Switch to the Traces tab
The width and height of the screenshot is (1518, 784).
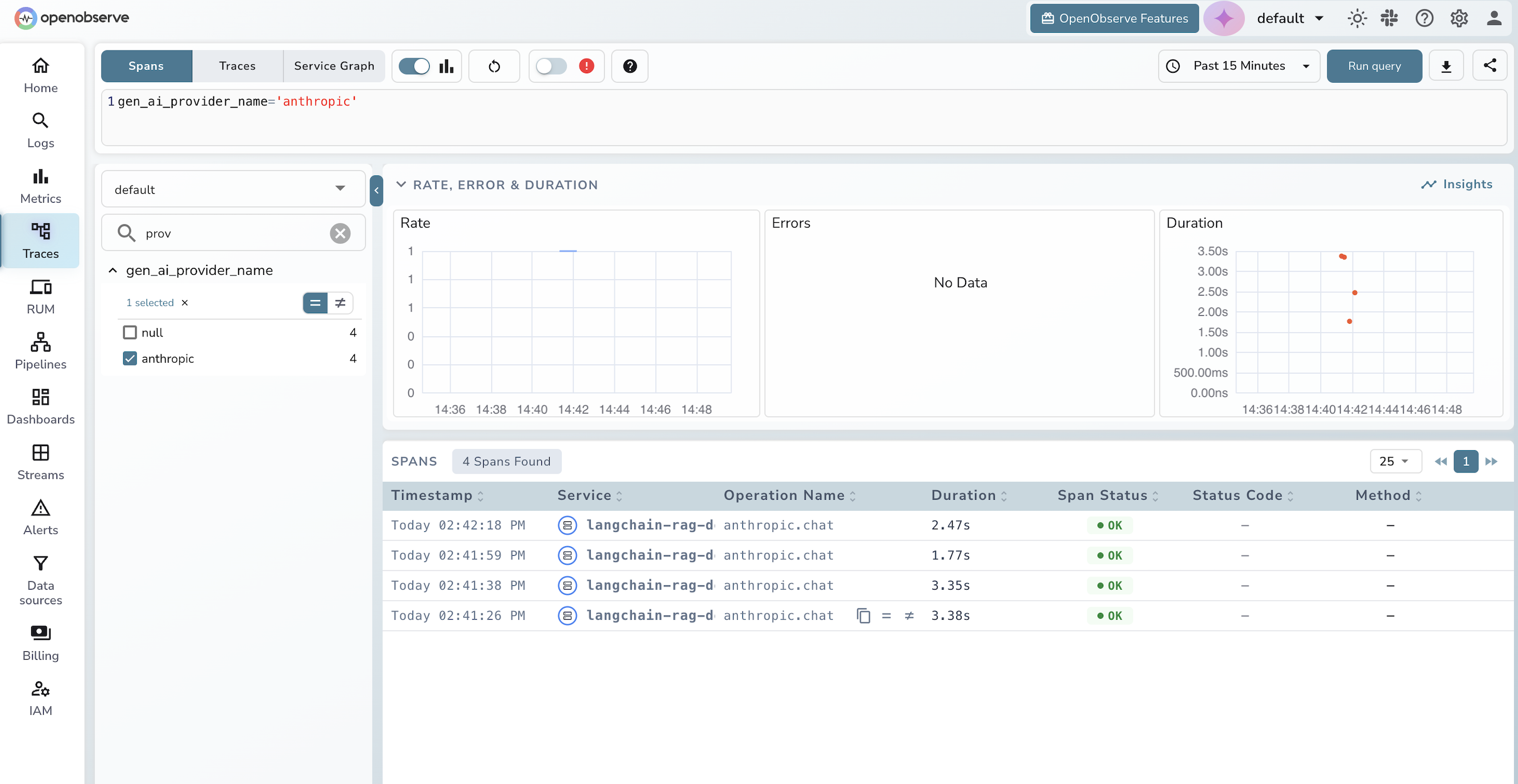pos(237,66)
